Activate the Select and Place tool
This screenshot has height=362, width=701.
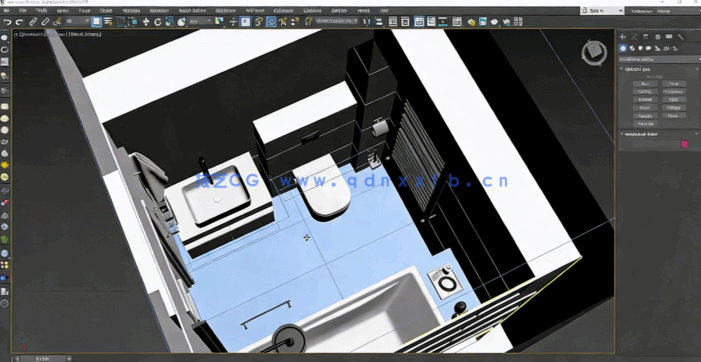(182, 21)
